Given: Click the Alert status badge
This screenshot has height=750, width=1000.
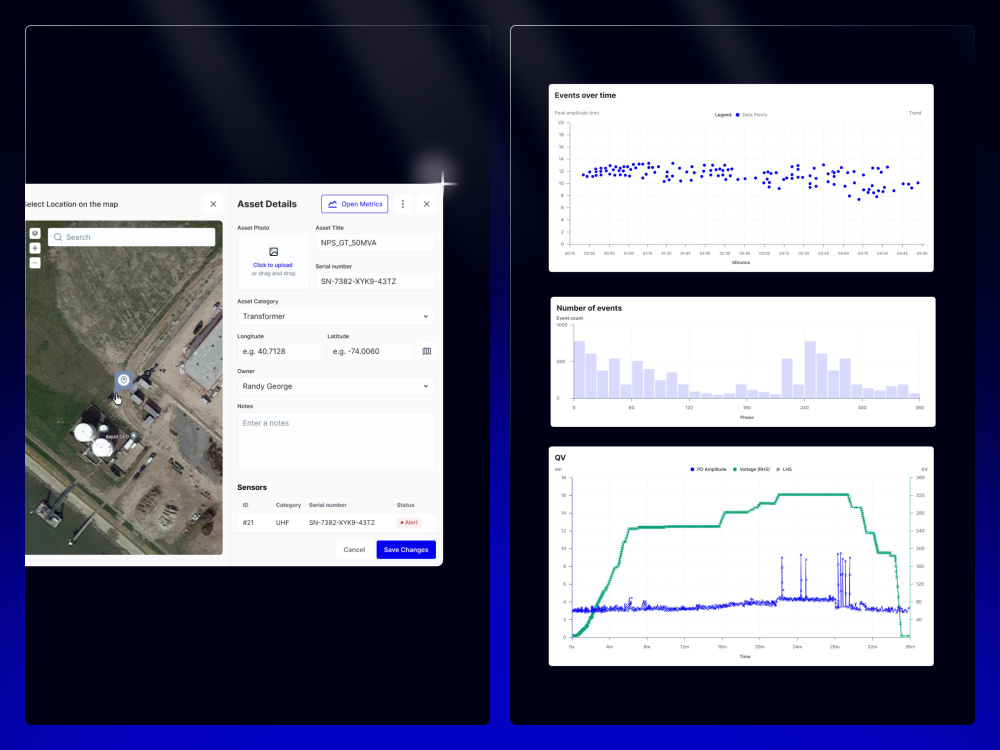Looking at the screenshot, I should (409, 522).
